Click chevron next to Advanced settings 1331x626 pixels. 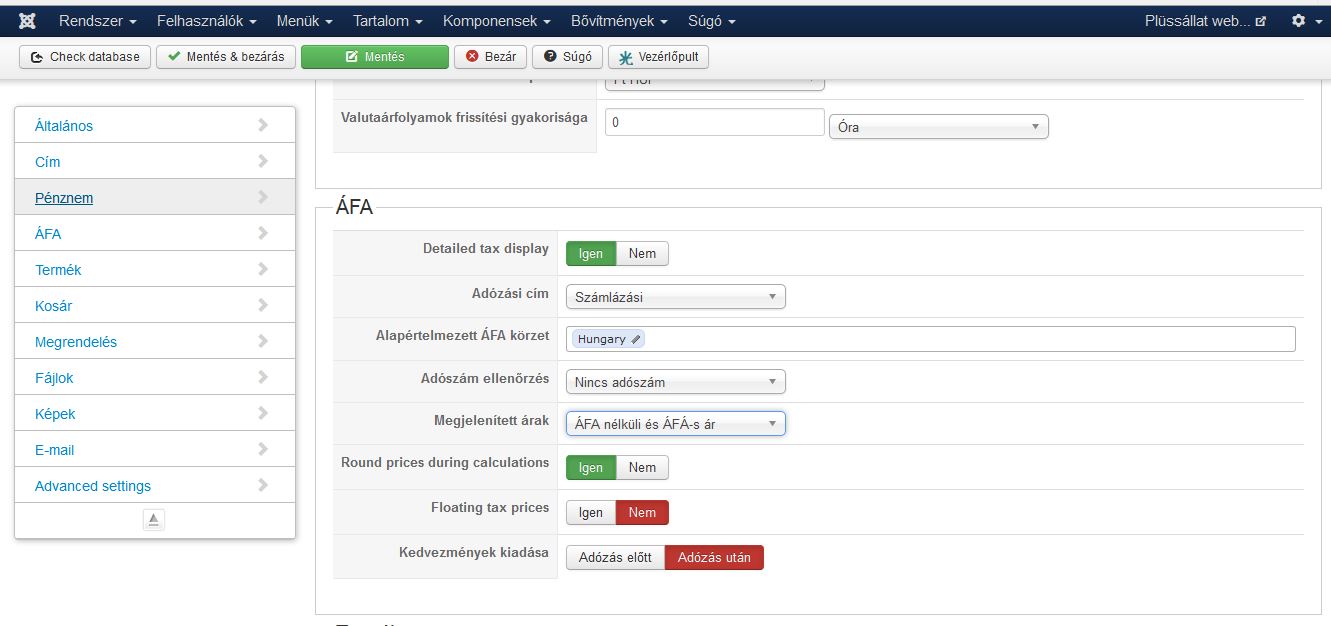point(263,485)
